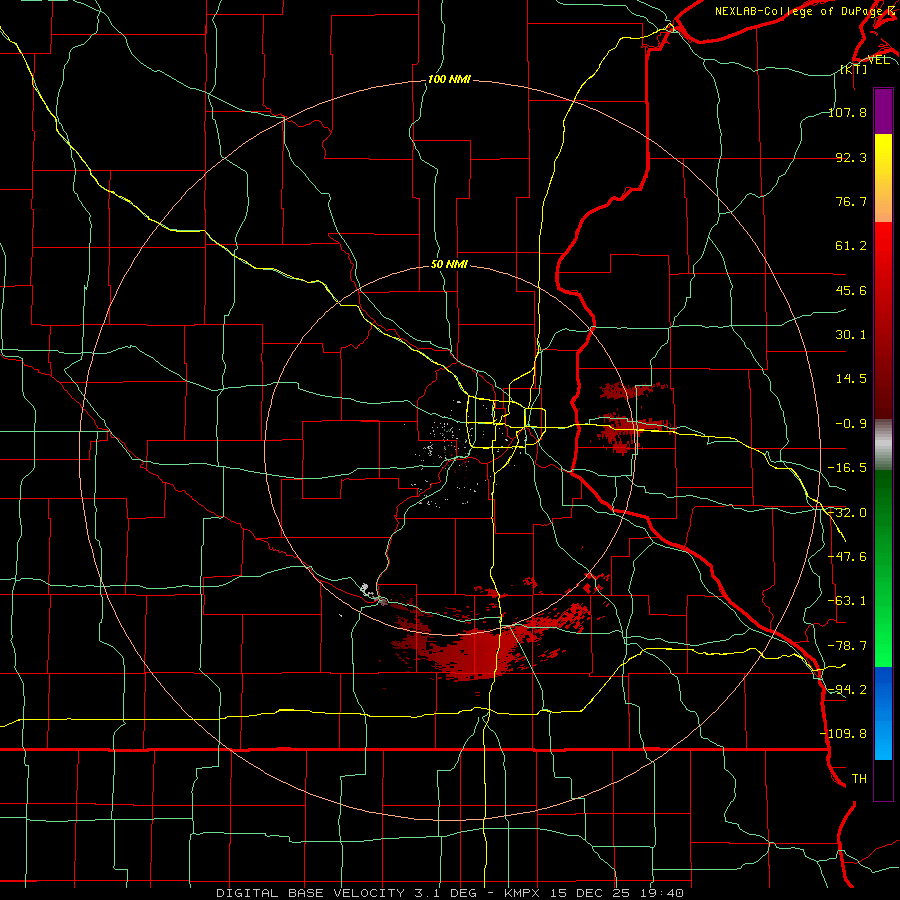Click the 92.3 value on velocity scale
This screenshot has width=900, height=900.
[x=851, y=157]
